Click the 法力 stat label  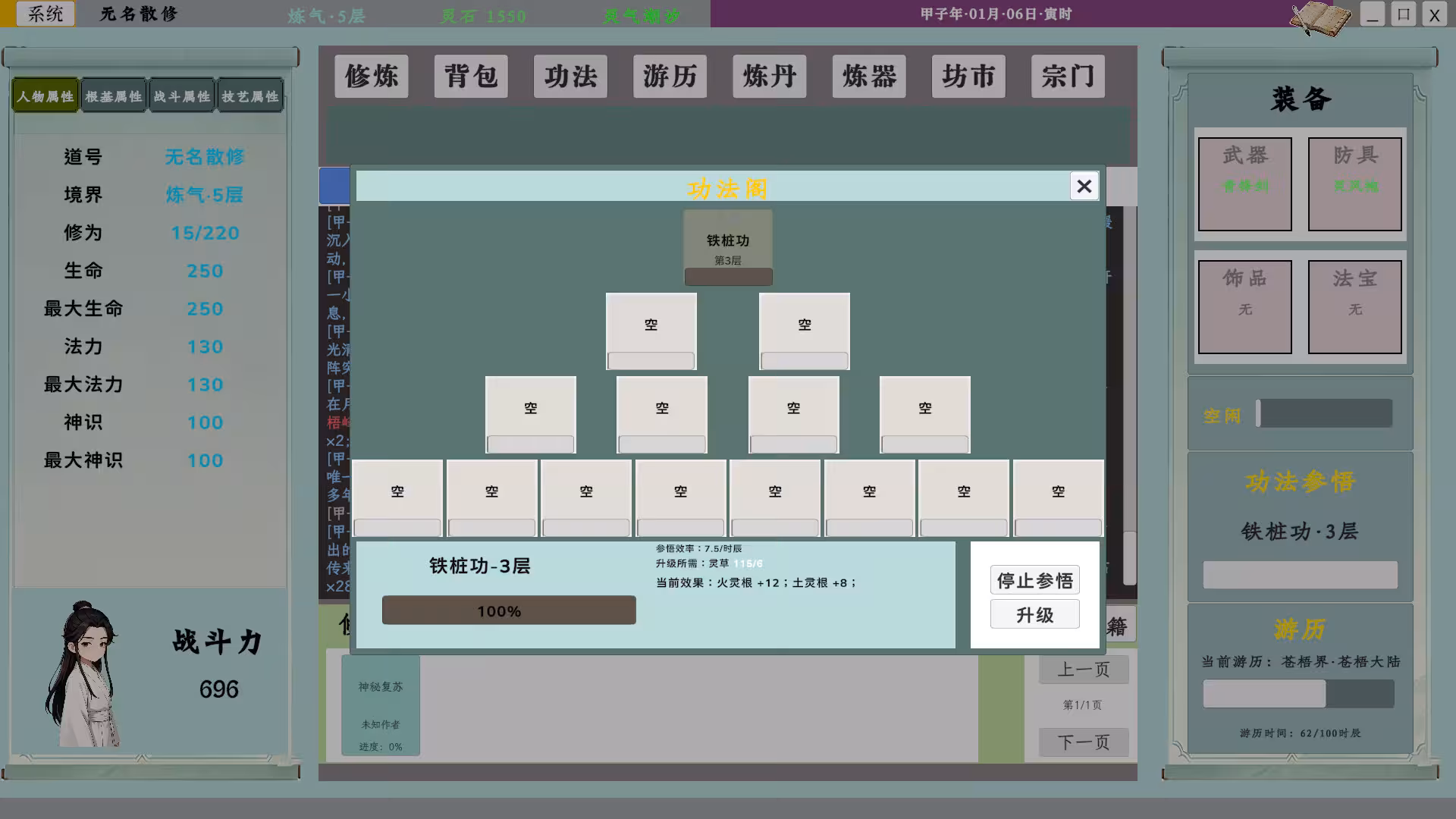[83, 347]
